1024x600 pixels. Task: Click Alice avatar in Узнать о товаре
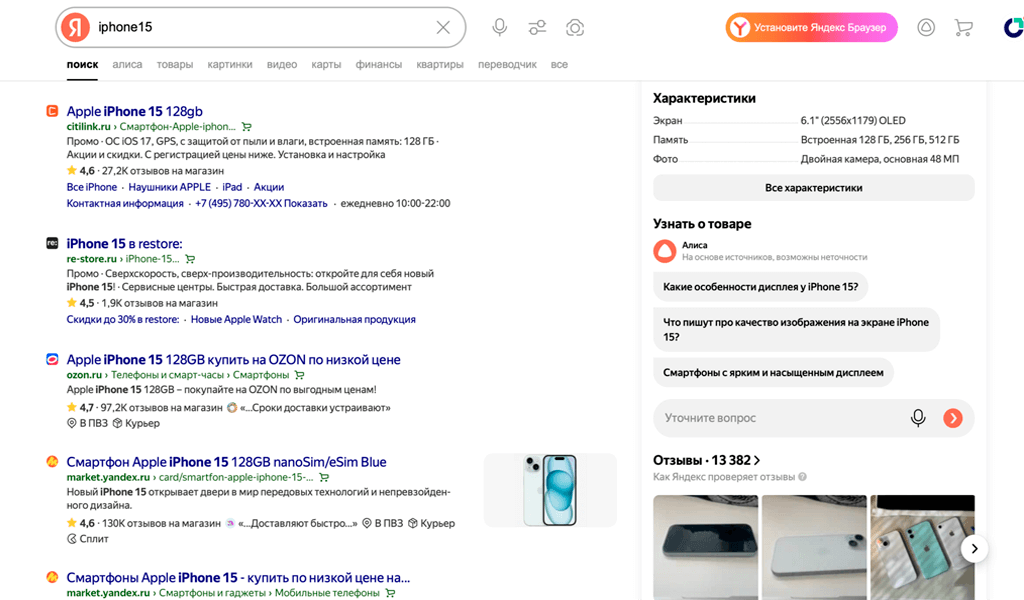[x=665, y=251]
